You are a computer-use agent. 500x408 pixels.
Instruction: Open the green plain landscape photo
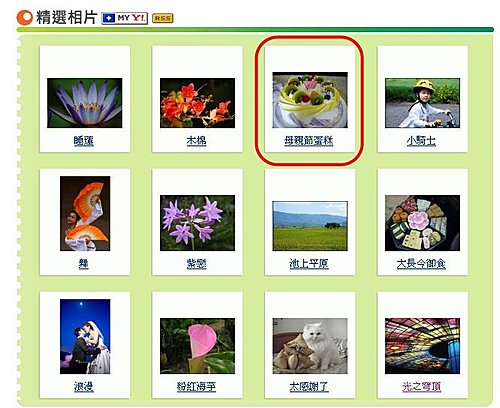(x=310, y=226)
